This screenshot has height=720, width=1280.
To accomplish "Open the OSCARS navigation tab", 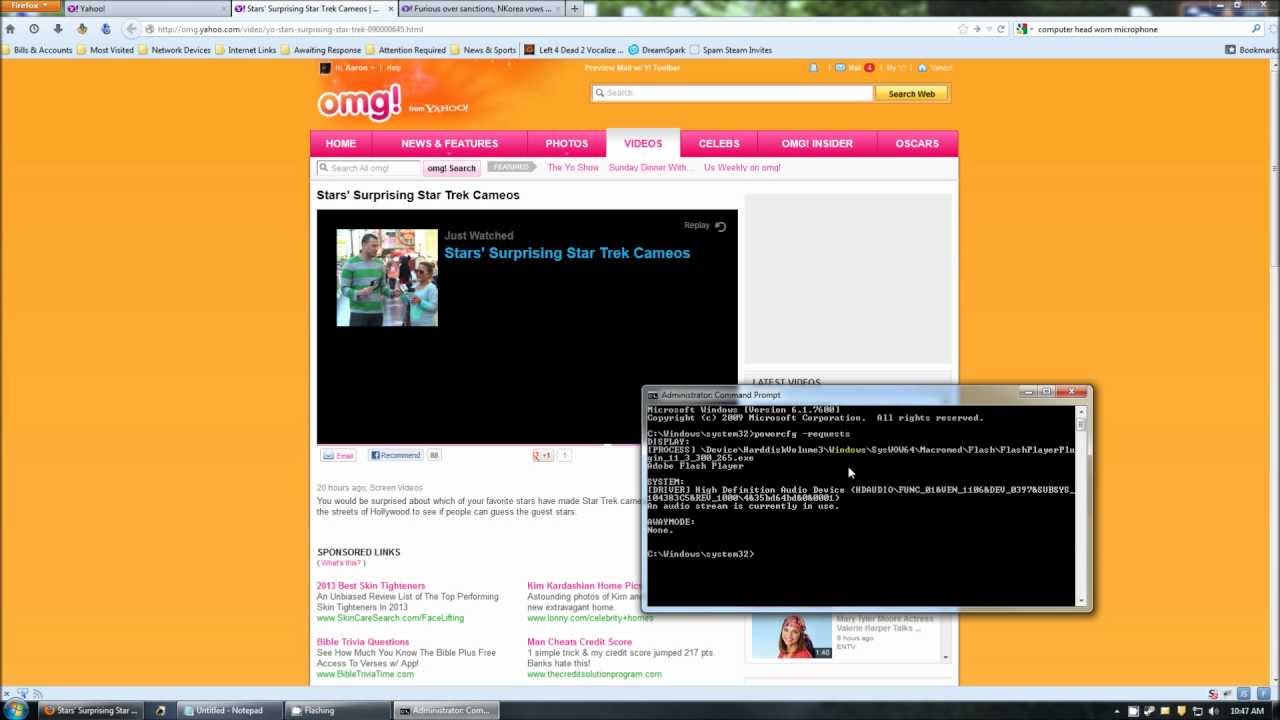I will (x=917, y=143).
